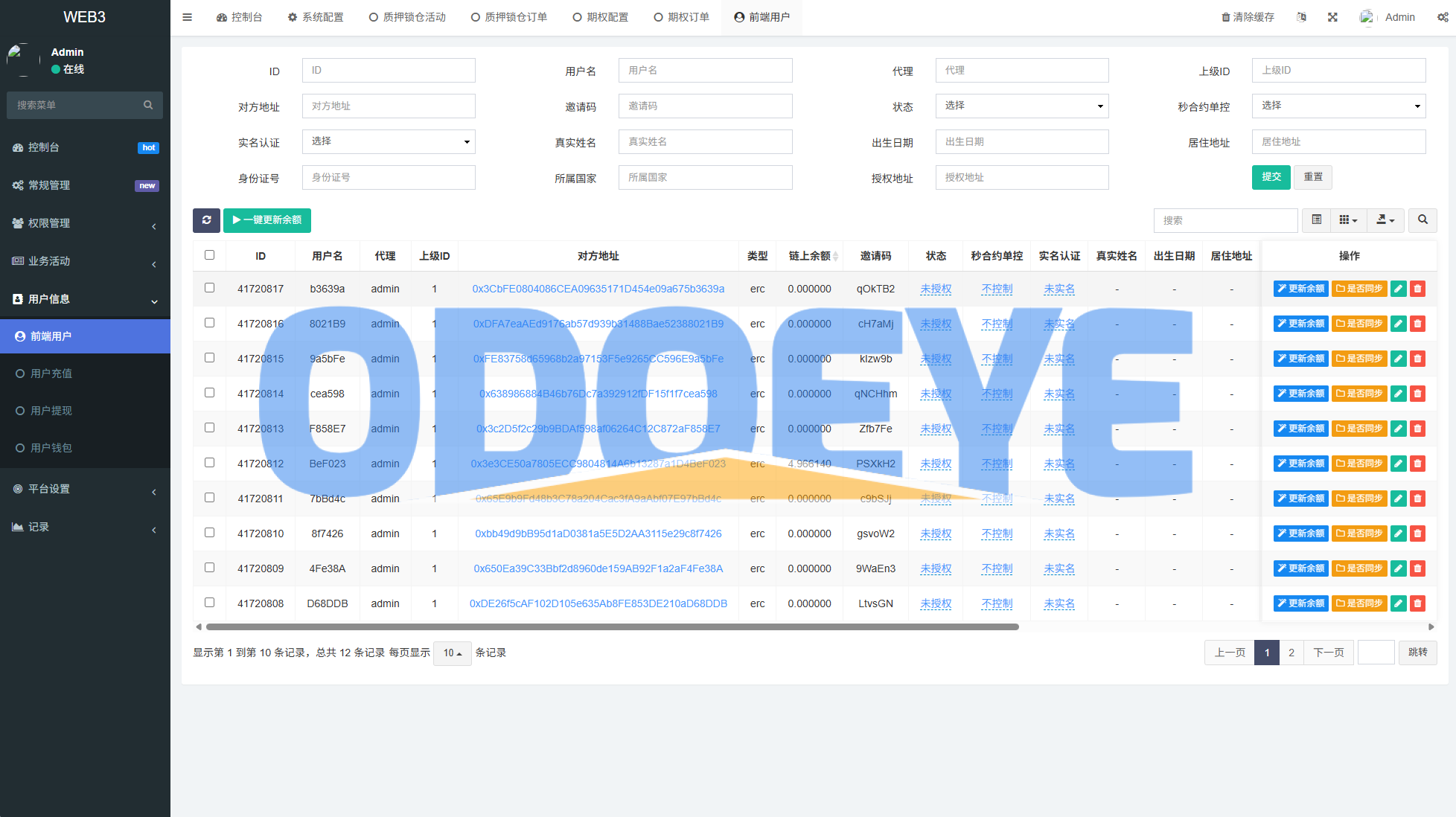Check the select-all checkbox in the table header
This screenshot has width=1456, height=817.
coord(209,255)
